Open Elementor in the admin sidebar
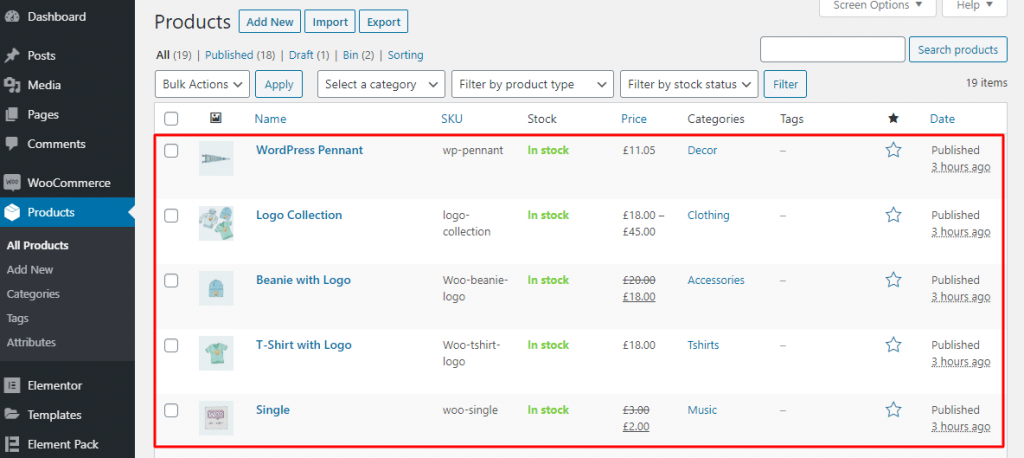1024x458 pixels. (54, 385)
